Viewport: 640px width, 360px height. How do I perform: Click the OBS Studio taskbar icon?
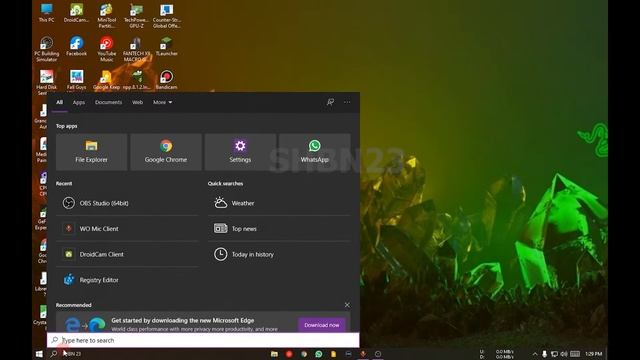click(x=378, y=354)
